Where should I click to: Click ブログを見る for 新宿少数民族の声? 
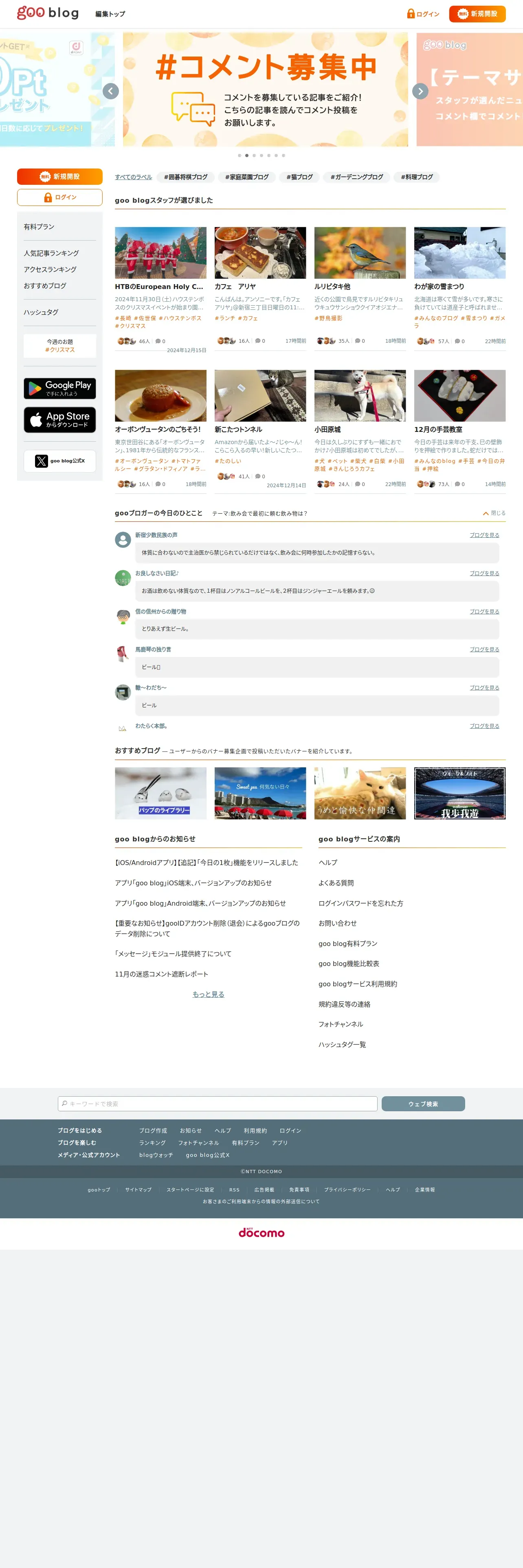tap(484, 535)
